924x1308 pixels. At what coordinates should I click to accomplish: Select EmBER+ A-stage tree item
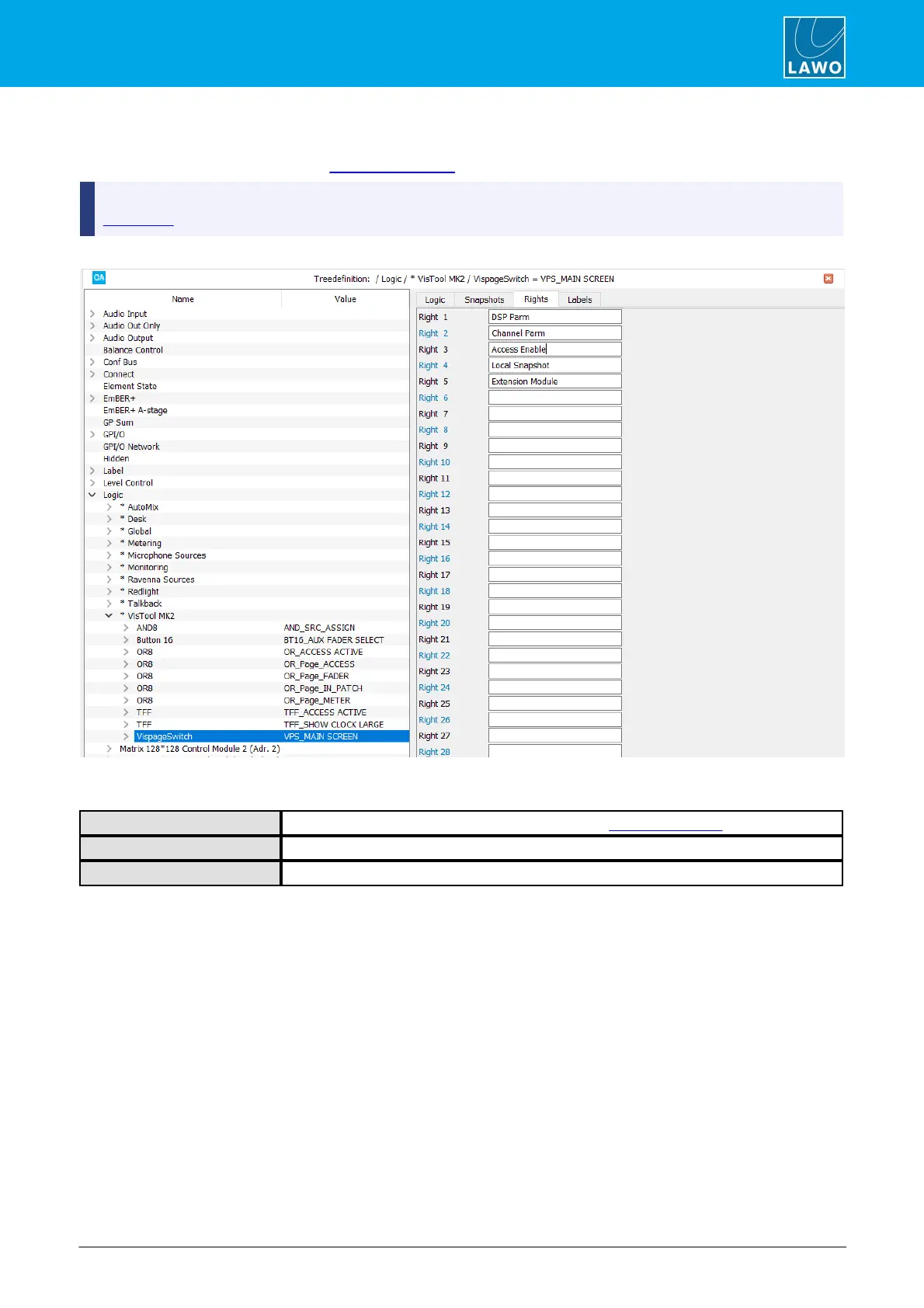[x=135, y=410]
